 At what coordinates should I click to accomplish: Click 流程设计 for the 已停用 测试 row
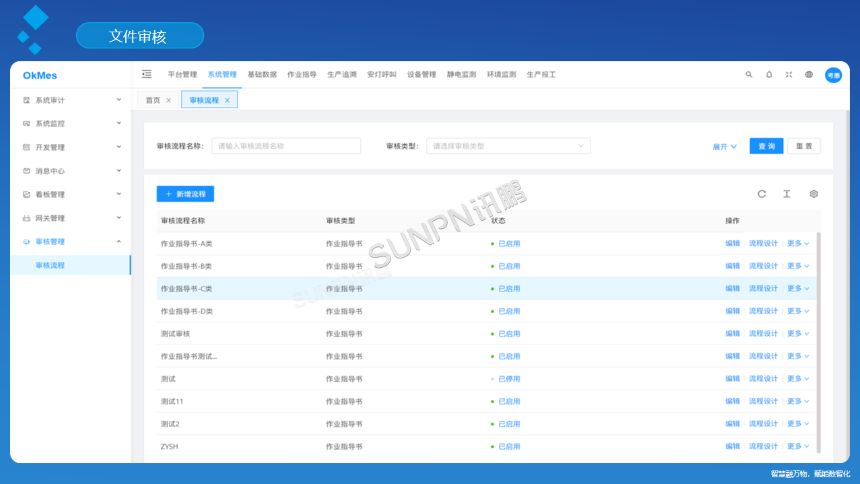coord(763,379)
